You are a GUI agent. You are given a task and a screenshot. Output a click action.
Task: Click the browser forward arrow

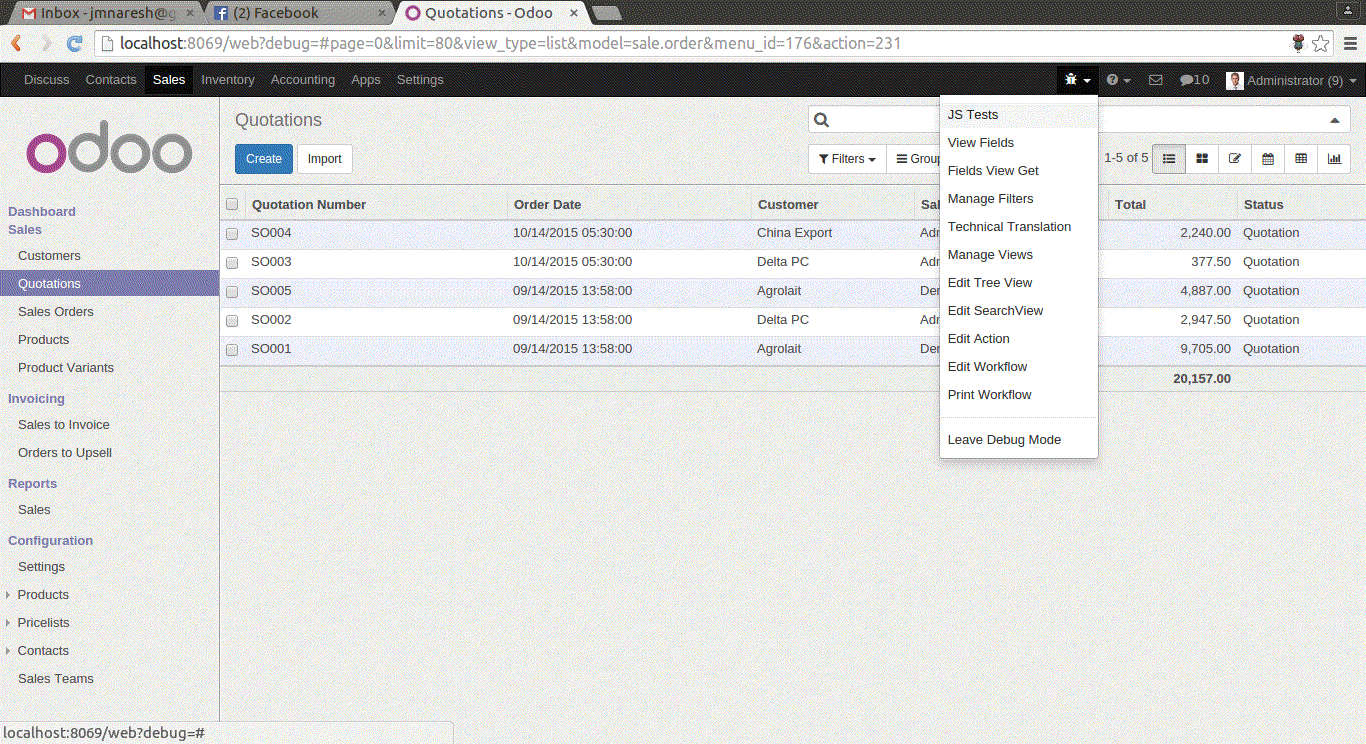click(x=45, y=43)
